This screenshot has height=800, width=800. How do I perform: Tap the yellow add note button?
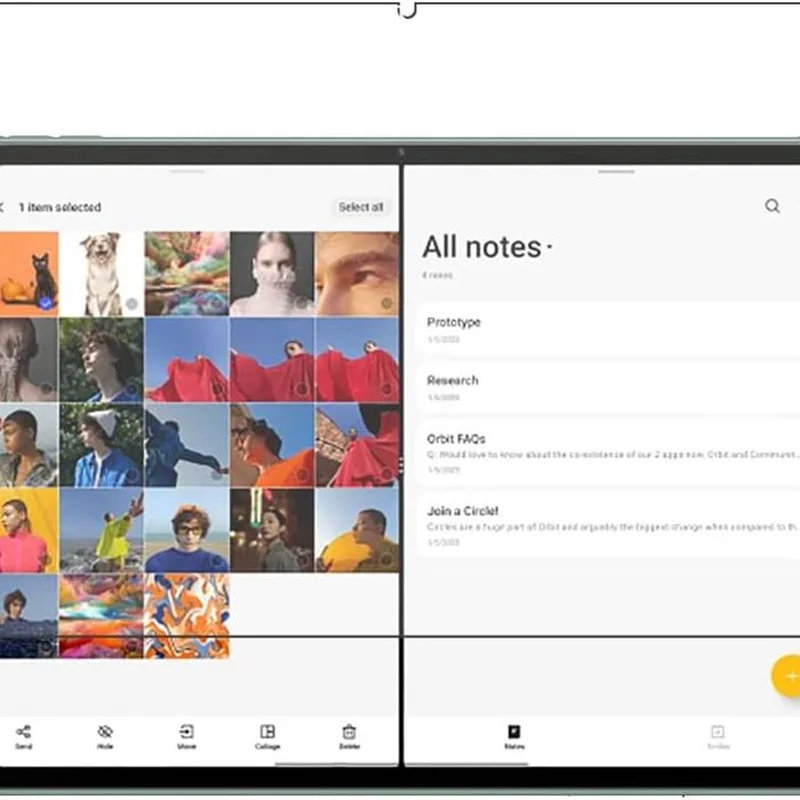point(788,676)
